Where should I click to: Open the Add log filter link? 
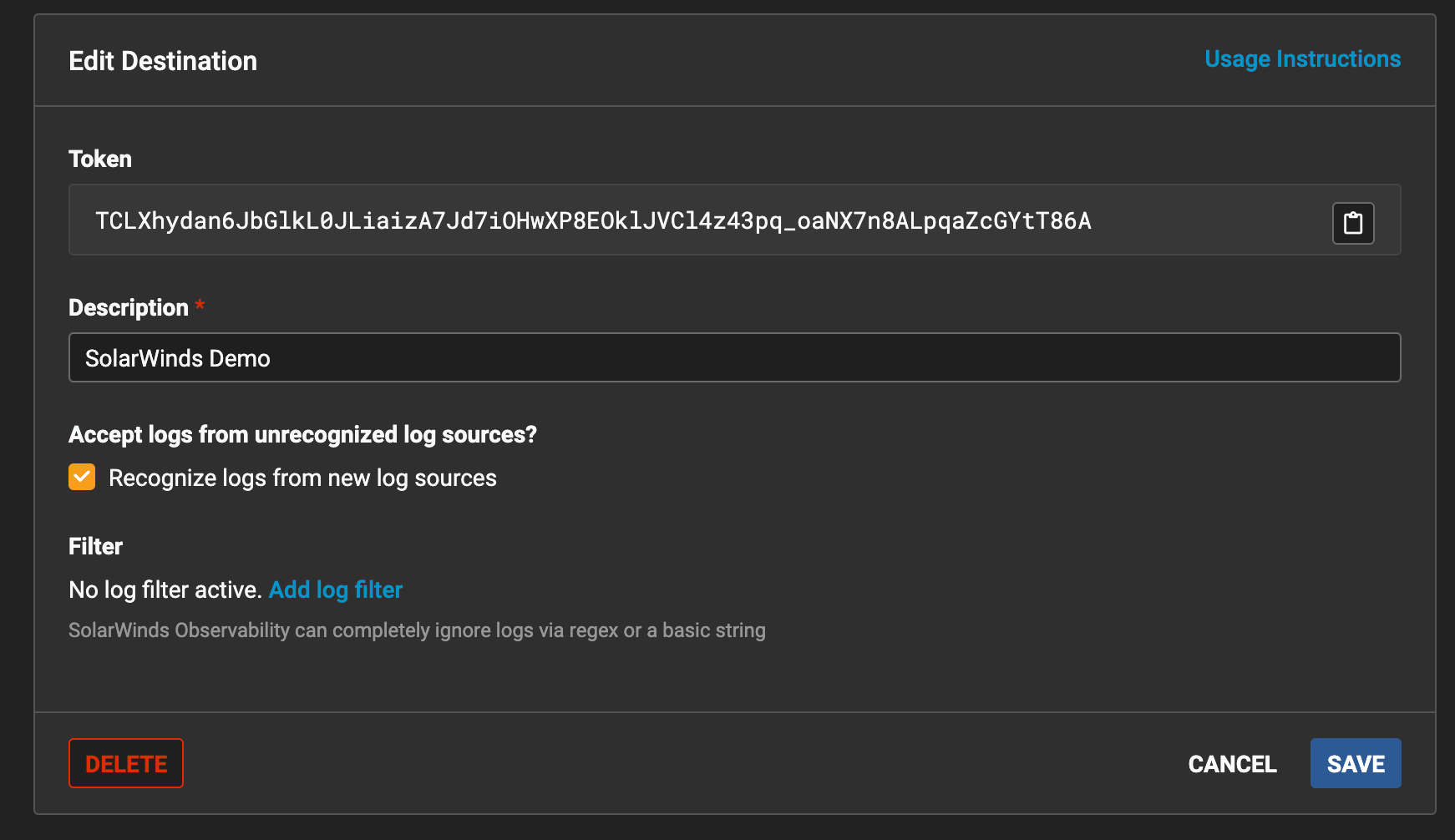pyautogui.click(x=336, y=590)
